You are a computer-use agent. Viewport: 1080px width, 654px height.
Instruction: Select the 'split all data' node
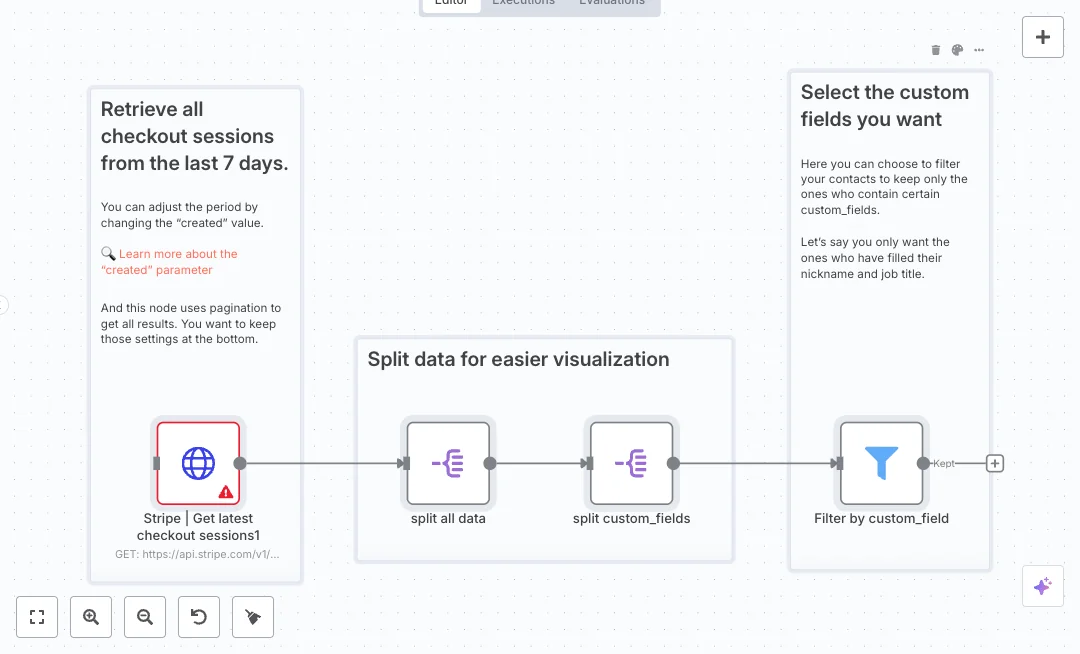448,463
